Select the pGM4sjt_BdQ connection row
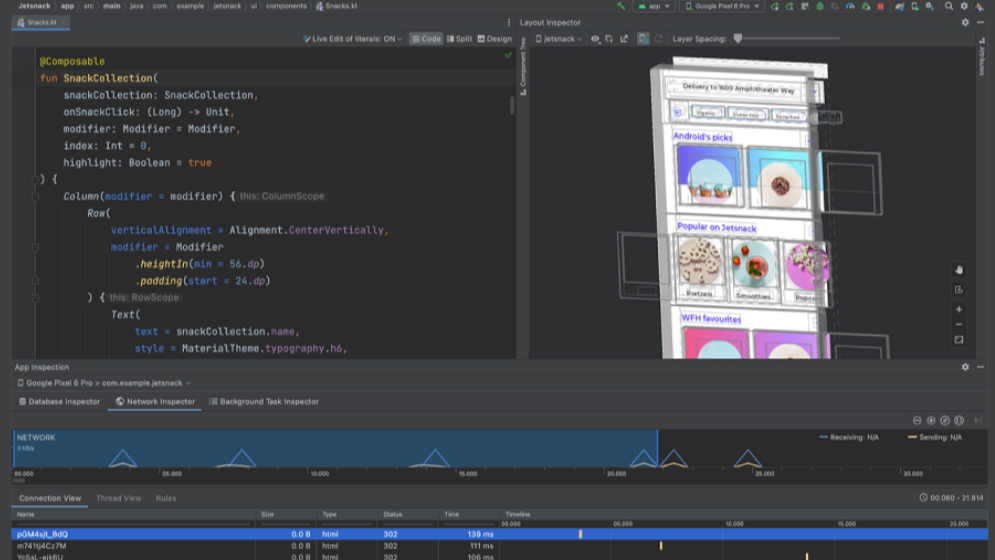Image resolution: width=995 pixels, height=560 pixels. (x=499, y=535)
